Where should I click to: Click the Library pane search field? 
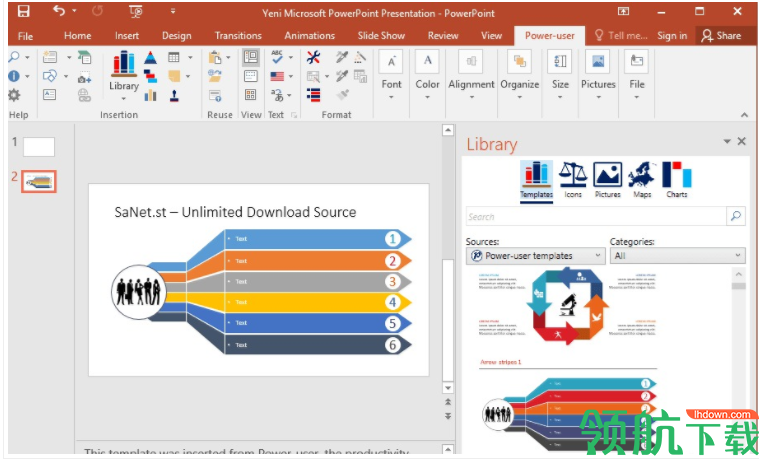pyautogui.click(x=596, y=216)
